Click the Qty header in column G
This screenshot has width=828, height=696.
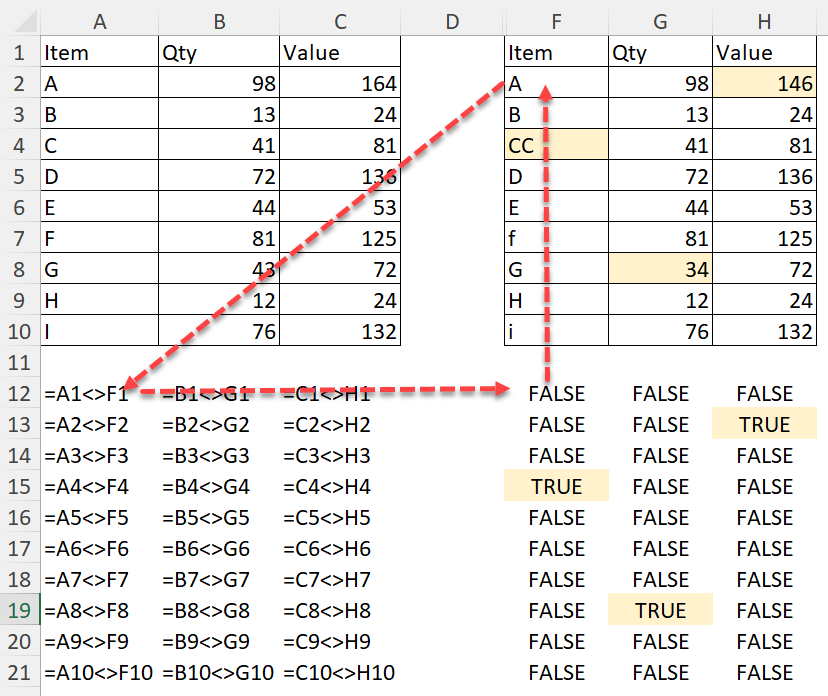tap(660, 53)
